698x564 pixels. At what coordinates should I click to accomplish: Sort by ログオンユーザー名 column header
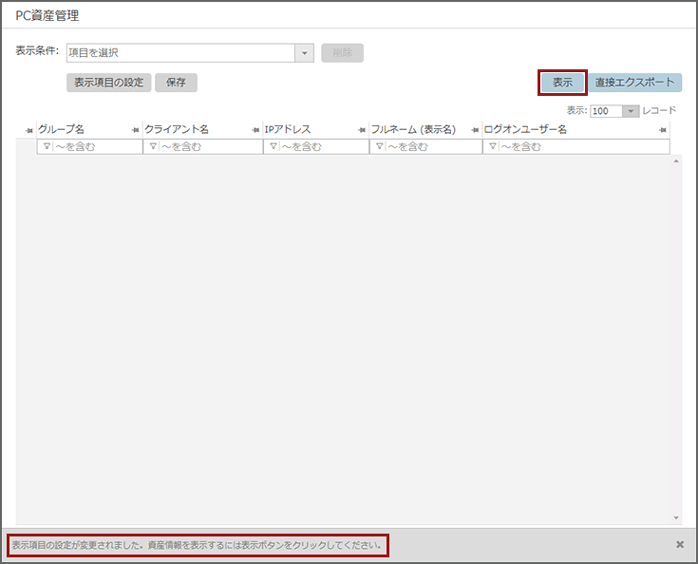click(525, 130)
